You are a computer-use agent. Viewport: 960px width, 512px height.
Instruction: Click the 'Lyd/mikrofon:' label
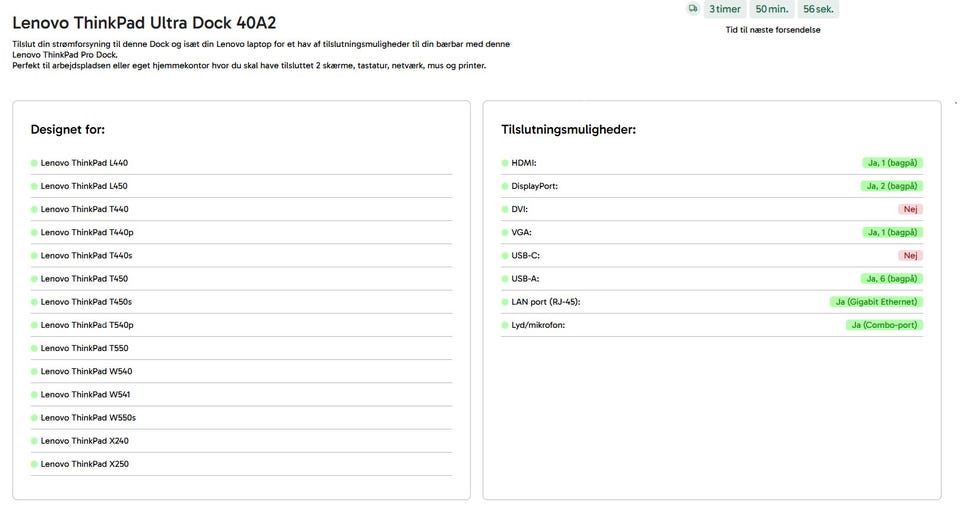pos(538,325)
